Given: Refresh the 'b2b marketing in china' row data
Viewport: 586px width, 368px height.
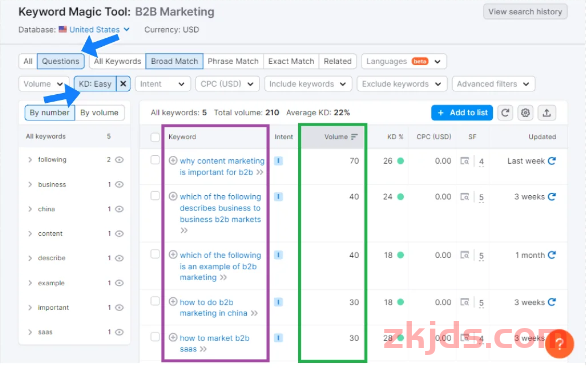Looking at the screenshot, I should click(x=552, y=302).
